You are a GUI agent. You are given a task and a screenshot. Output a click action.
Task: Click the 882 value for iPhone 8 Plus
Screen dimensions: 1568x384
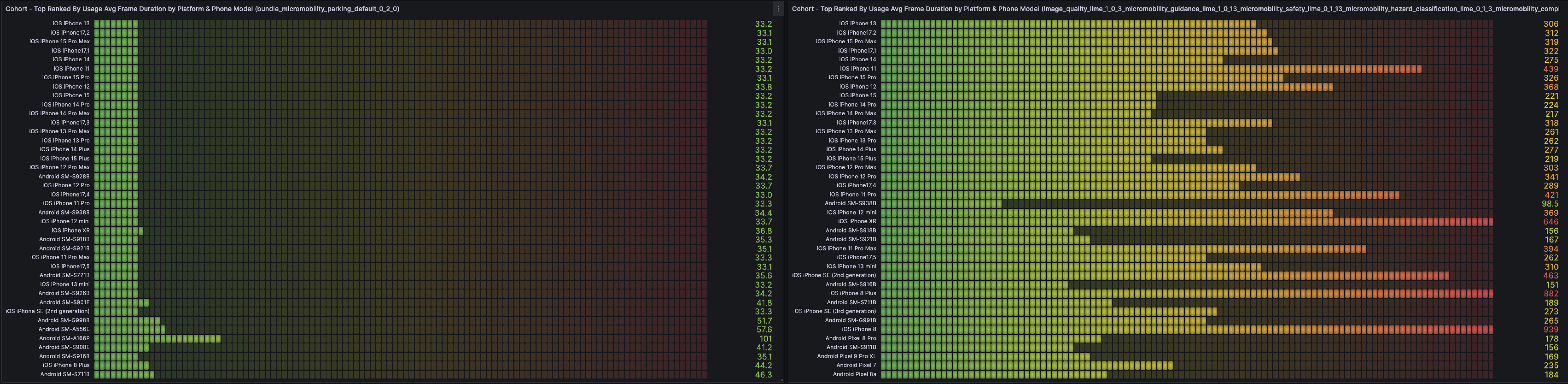click(1550, 293)
